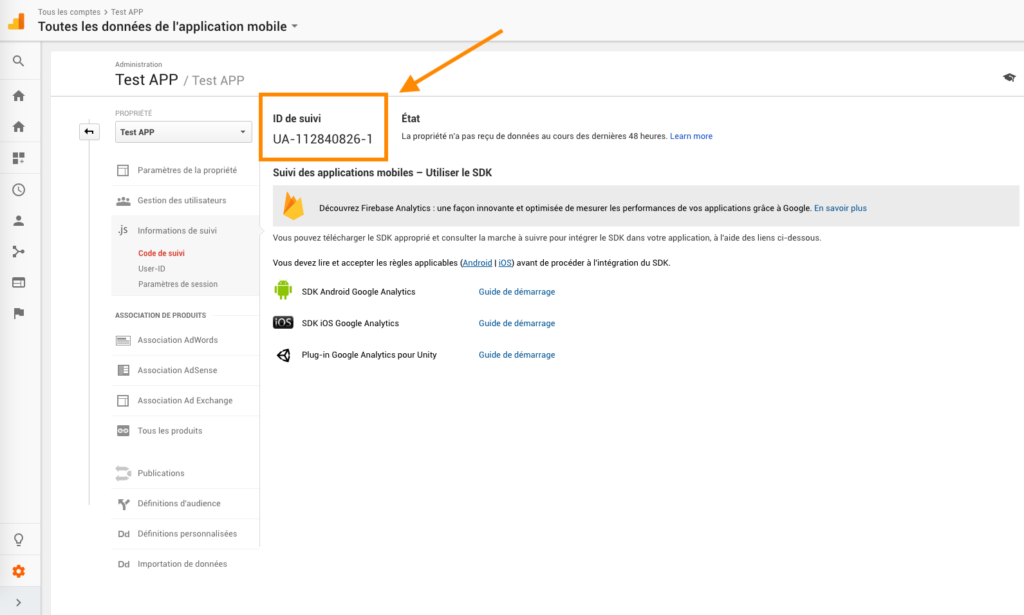Open Association AdSense
1024x615 pixels.
click(x=177, y=370)
